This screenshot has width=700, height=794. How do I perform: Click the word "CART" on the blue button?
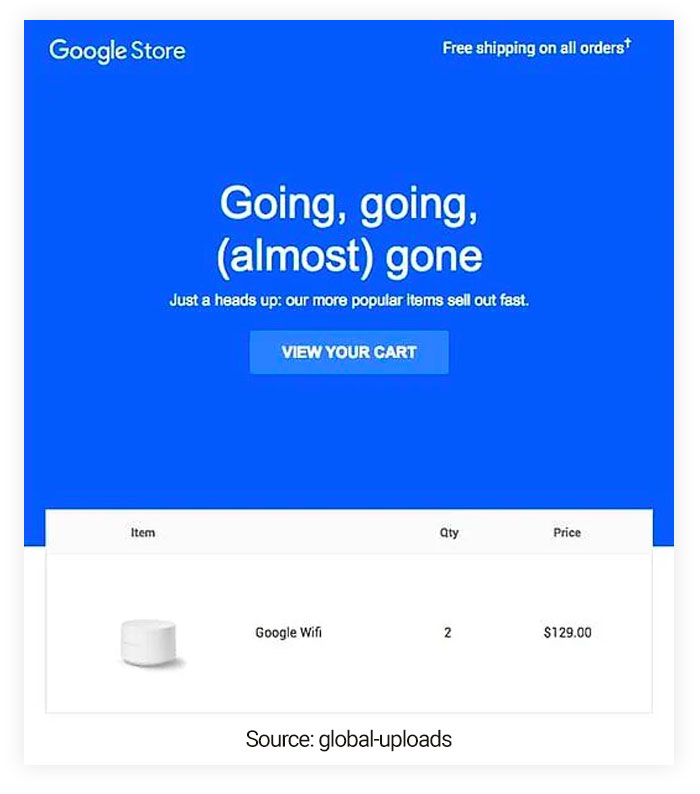[393, 352]
